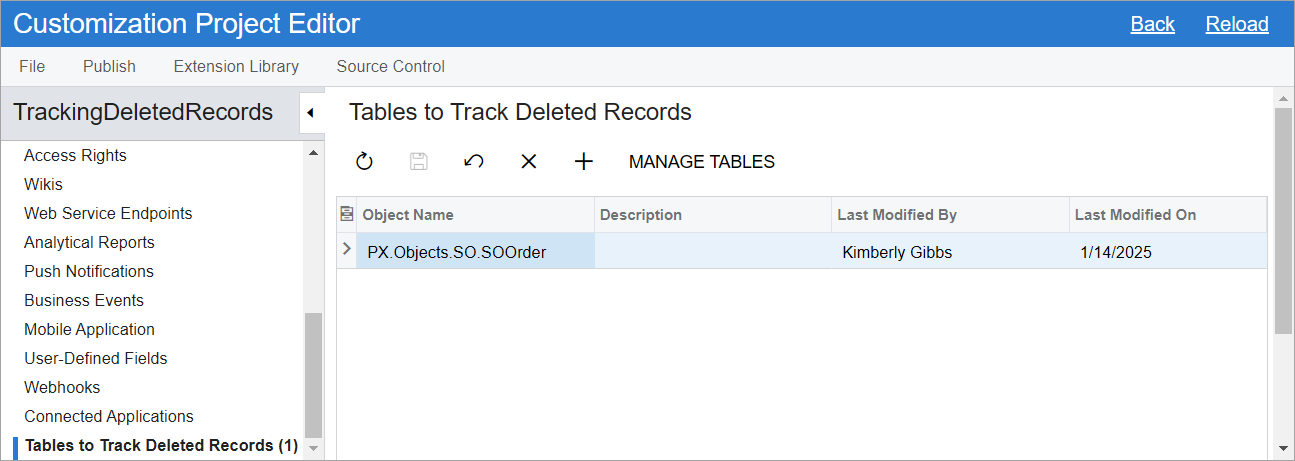This screenshot has height=461, width=1295.
Task: Click the Back link
Action: click(1153, 24)
